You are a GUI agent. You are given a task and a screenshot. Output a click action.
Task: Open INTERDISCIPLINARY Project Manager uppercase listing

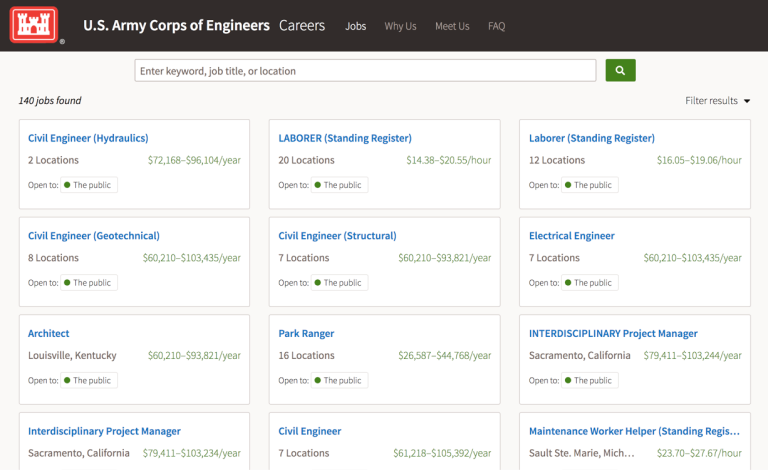(x=613, y=333)
